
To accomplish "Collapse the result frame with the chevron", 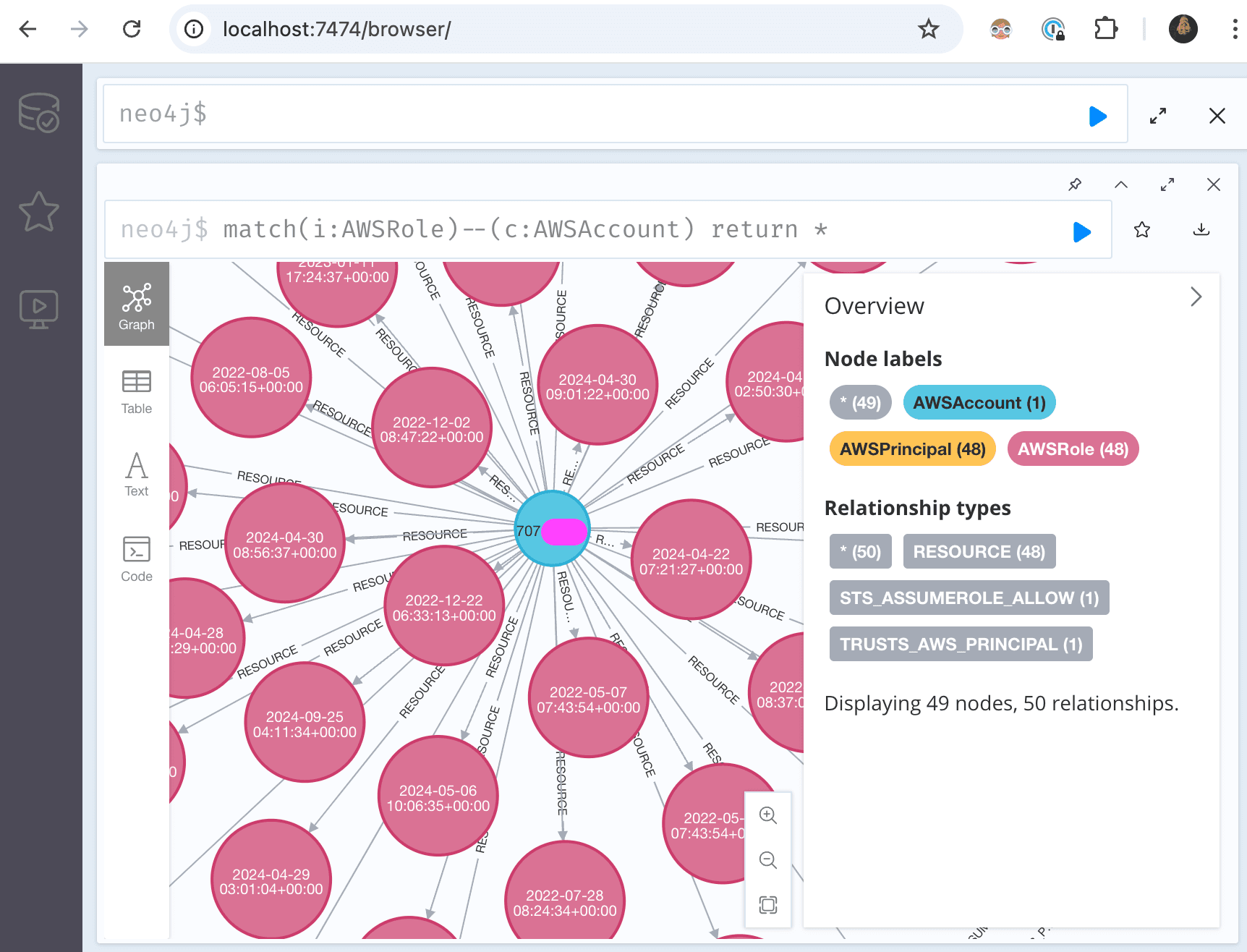I will point(1121,184).
